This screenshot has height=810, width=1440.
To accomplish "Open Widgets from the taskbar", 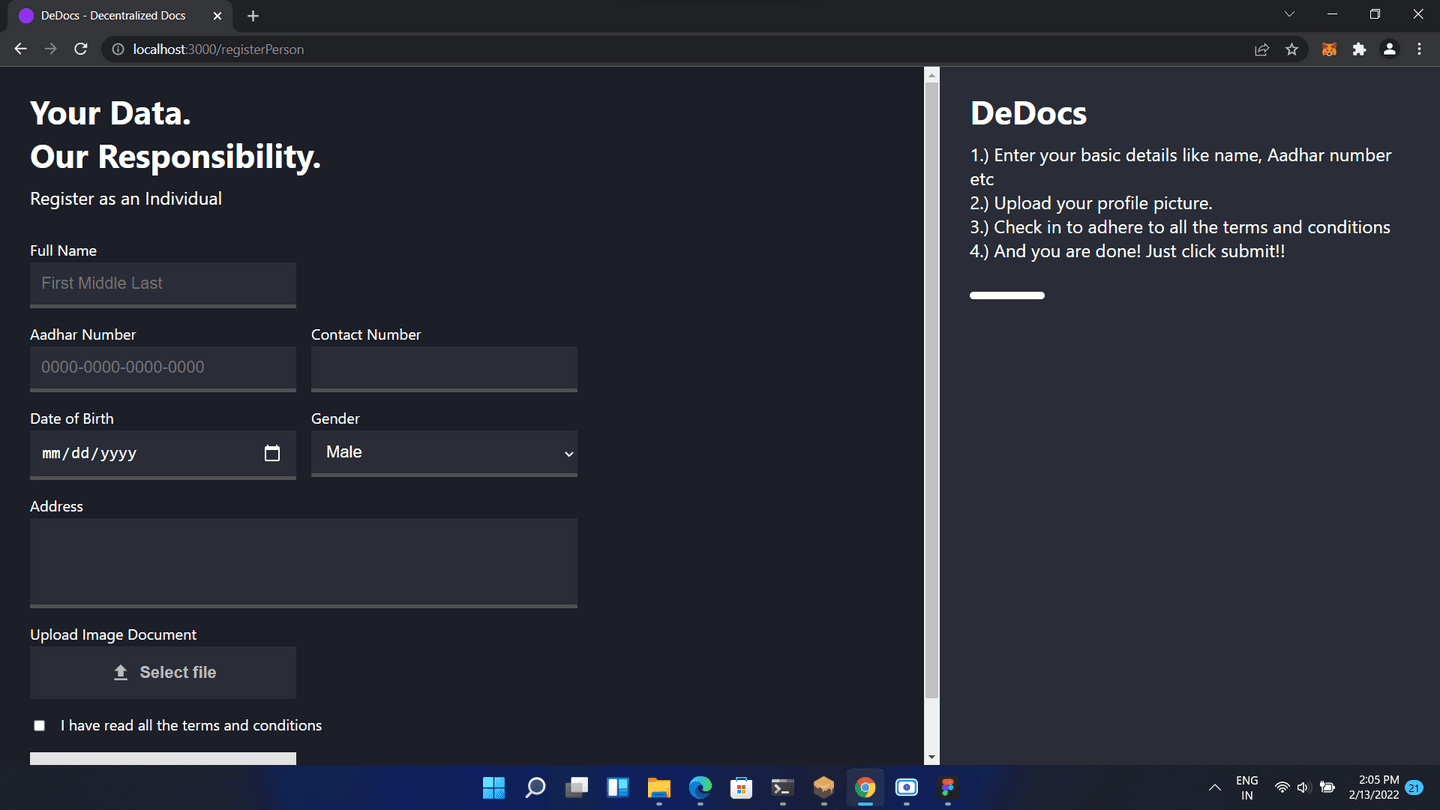I will pos(618,787).
